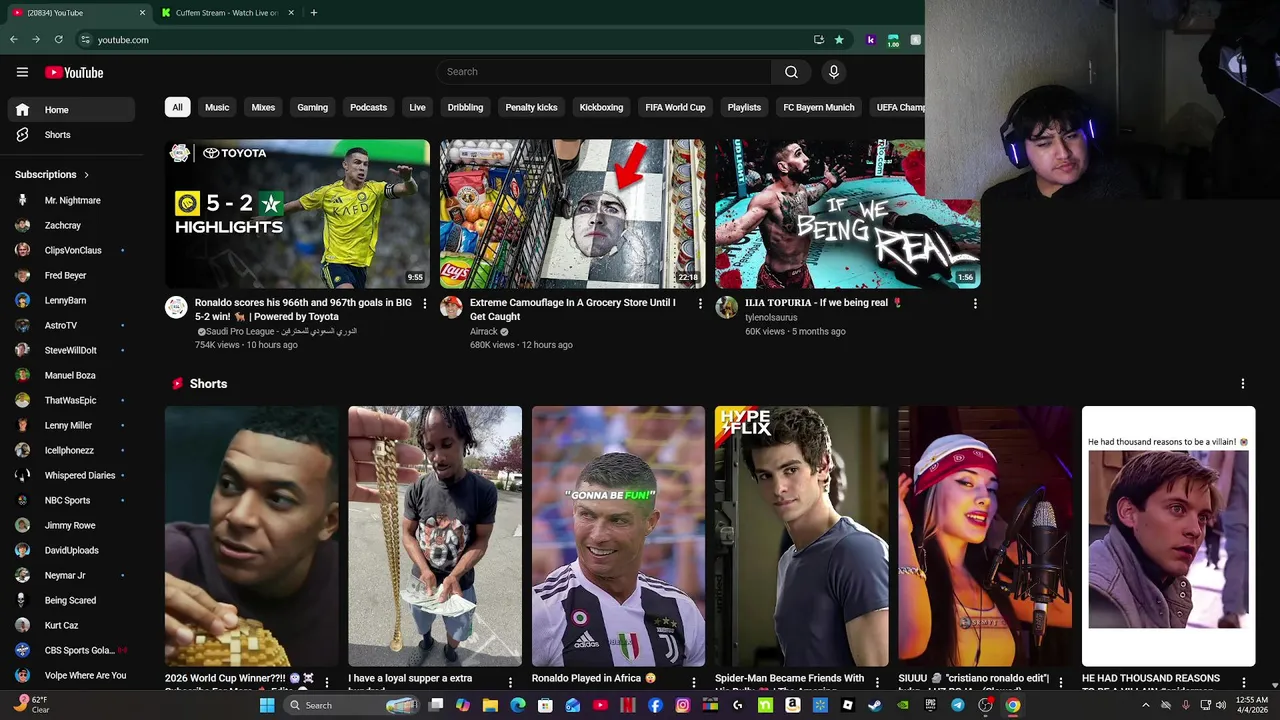Play the Ronaldo 5-2 Highlights thumbnail
This screenshot has height=720, width=1280.
[297, 214]
